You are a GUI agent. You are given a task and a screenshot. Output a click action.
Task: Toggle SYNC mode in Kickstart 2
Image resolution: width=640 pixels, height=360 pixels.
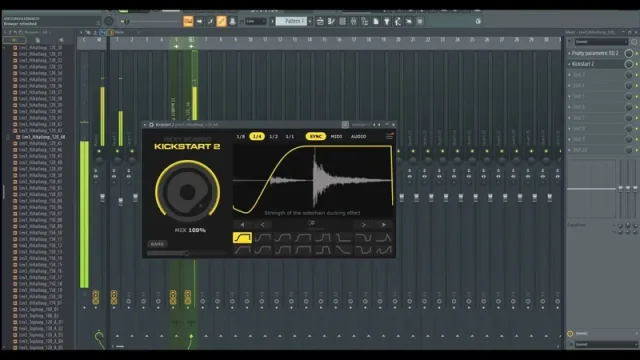(x=316, y=136)
